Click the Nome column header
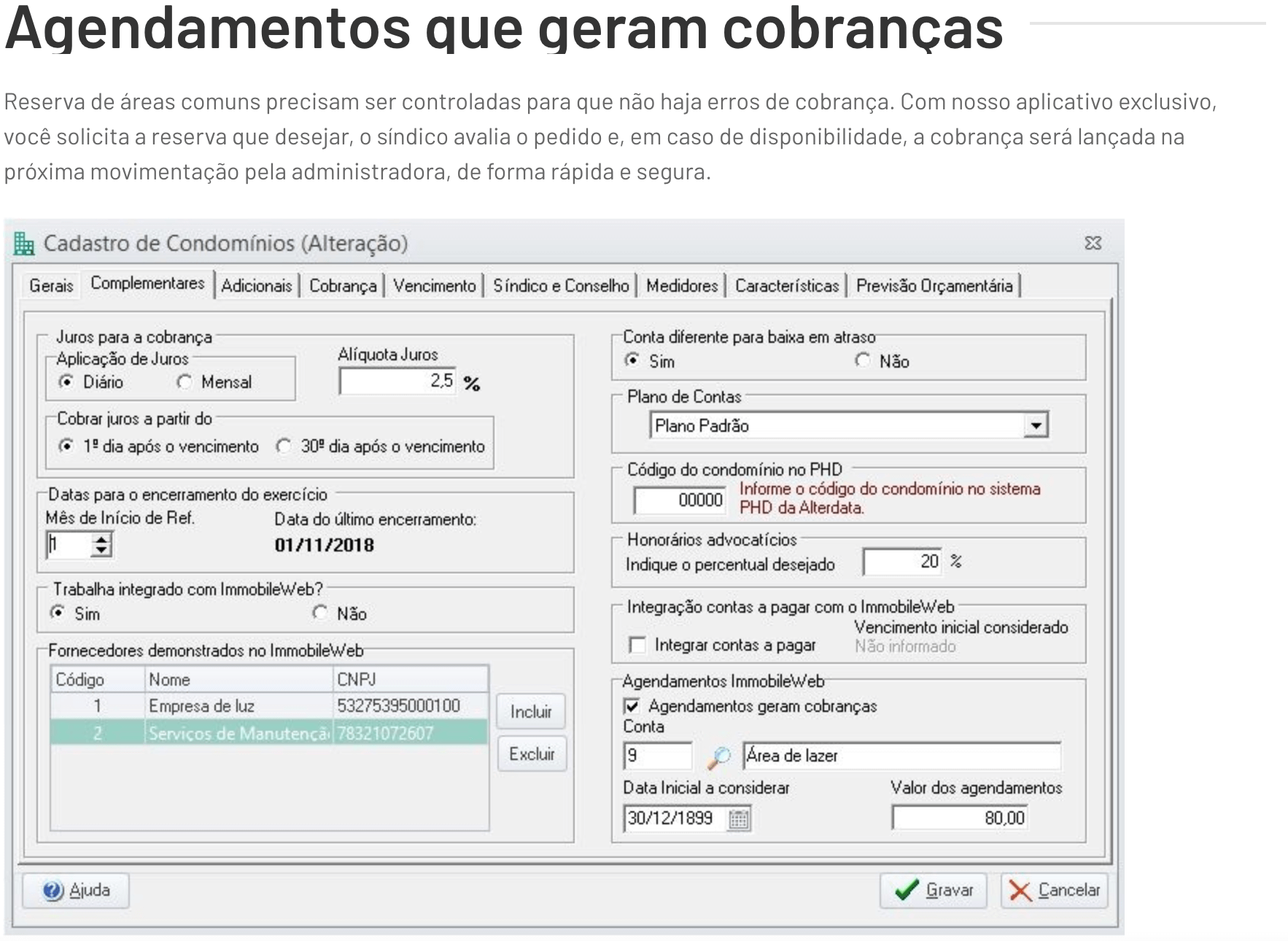1288x941 pixels. pyautogui.click(x=238, y=680)
